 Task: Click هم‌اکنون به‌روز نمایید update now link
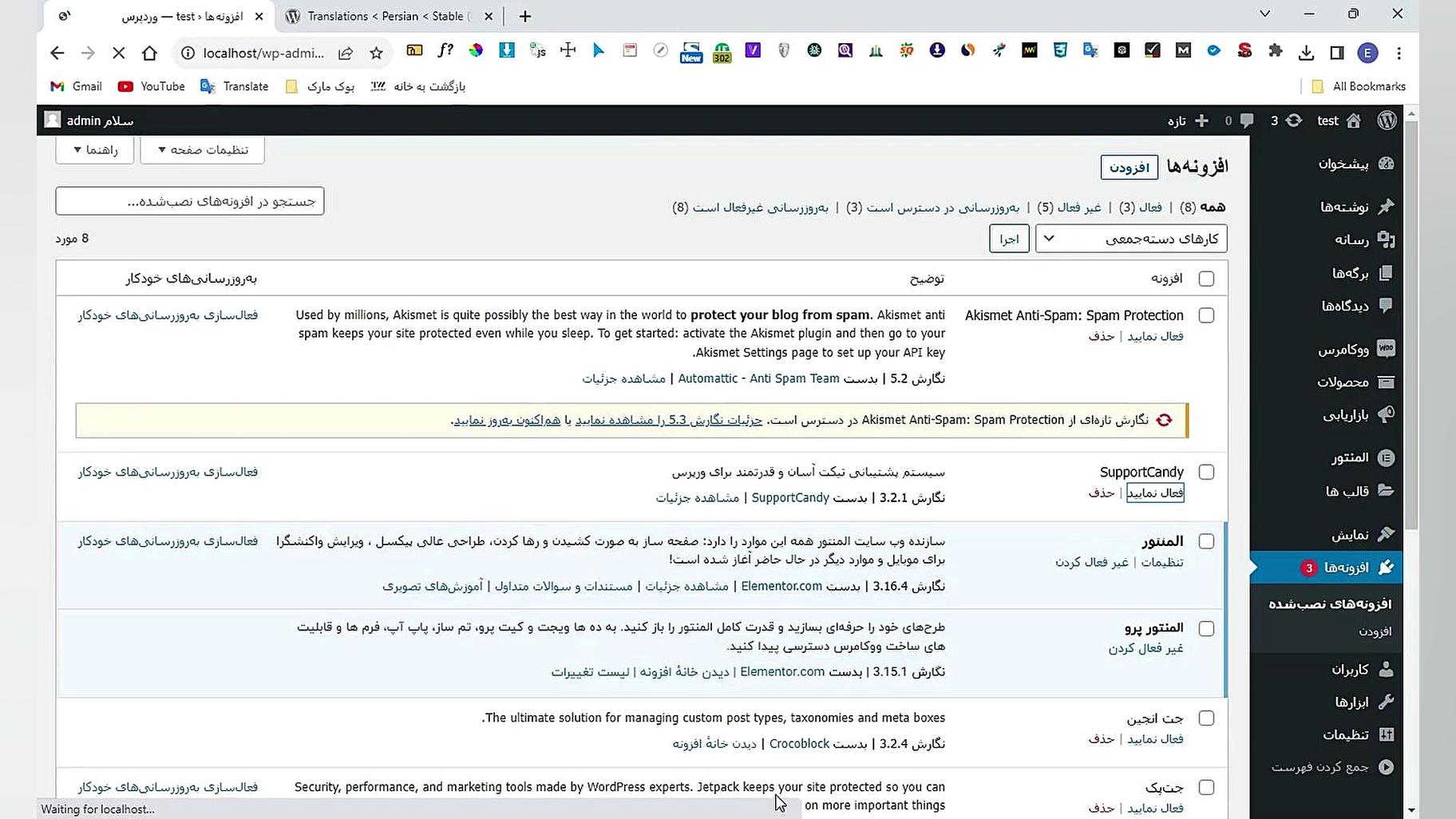pos(507,420)
